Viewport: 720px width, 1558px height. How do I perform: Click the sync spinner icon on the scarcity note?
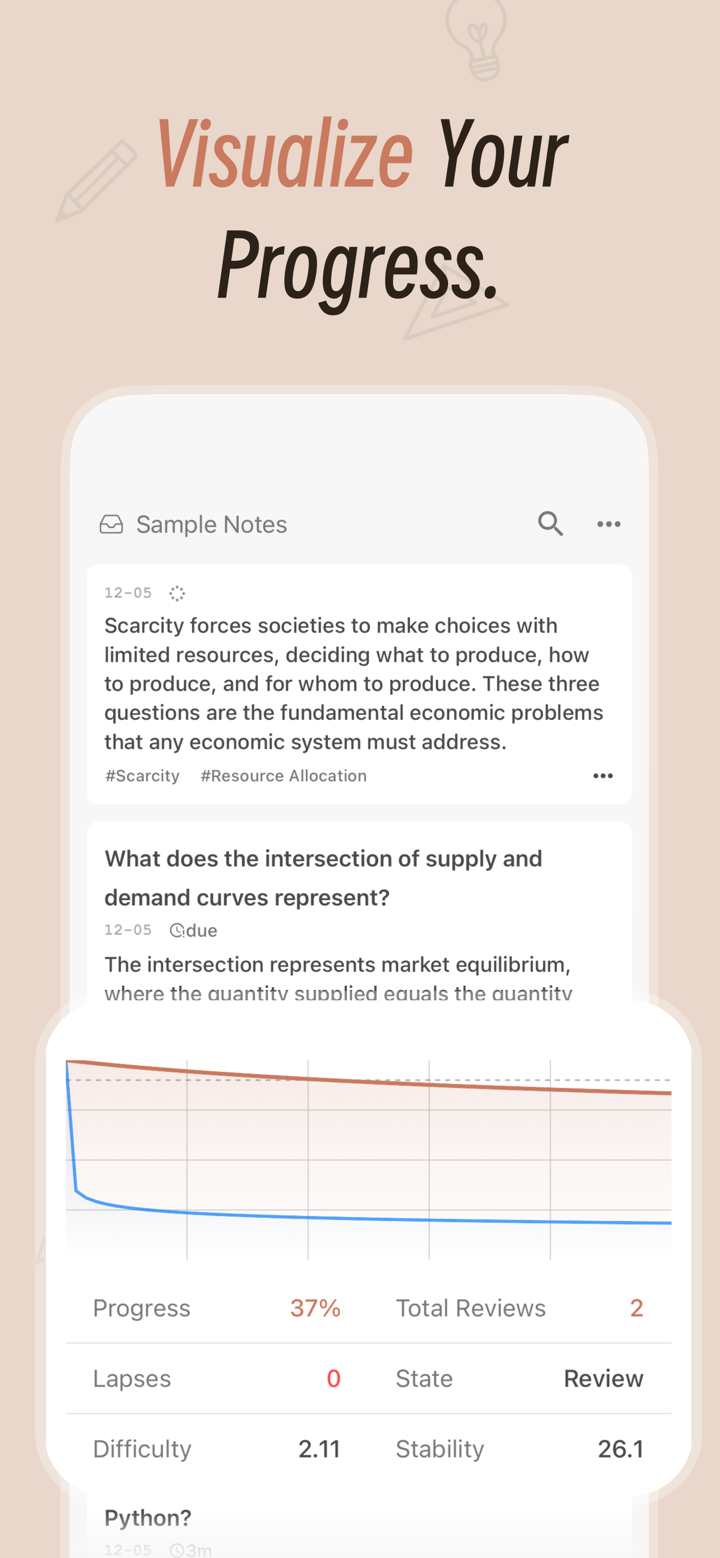176,593
